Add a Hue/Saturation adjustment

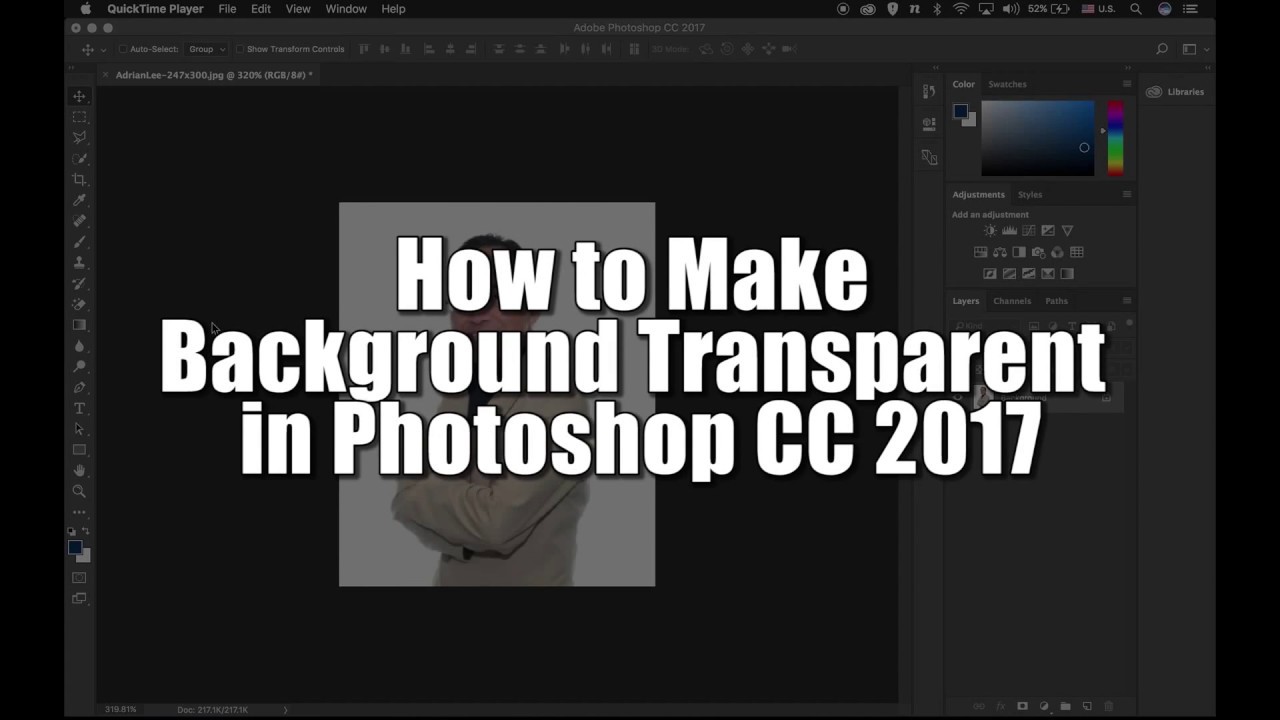pyautogui.click(x=980, y=252)
